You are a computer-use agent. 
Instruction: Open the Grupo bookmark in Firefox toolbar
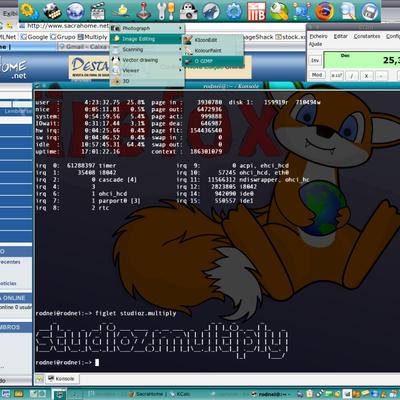63,37
